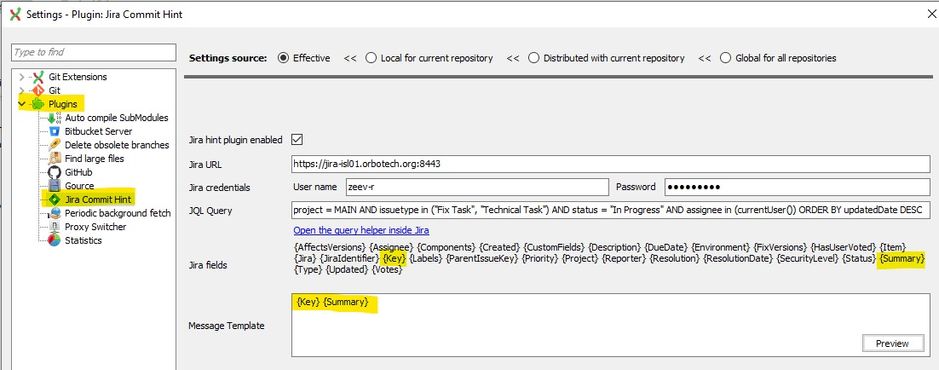Click the GitHub octocat icon
This screenshot has height=370, width=939.
54,172
